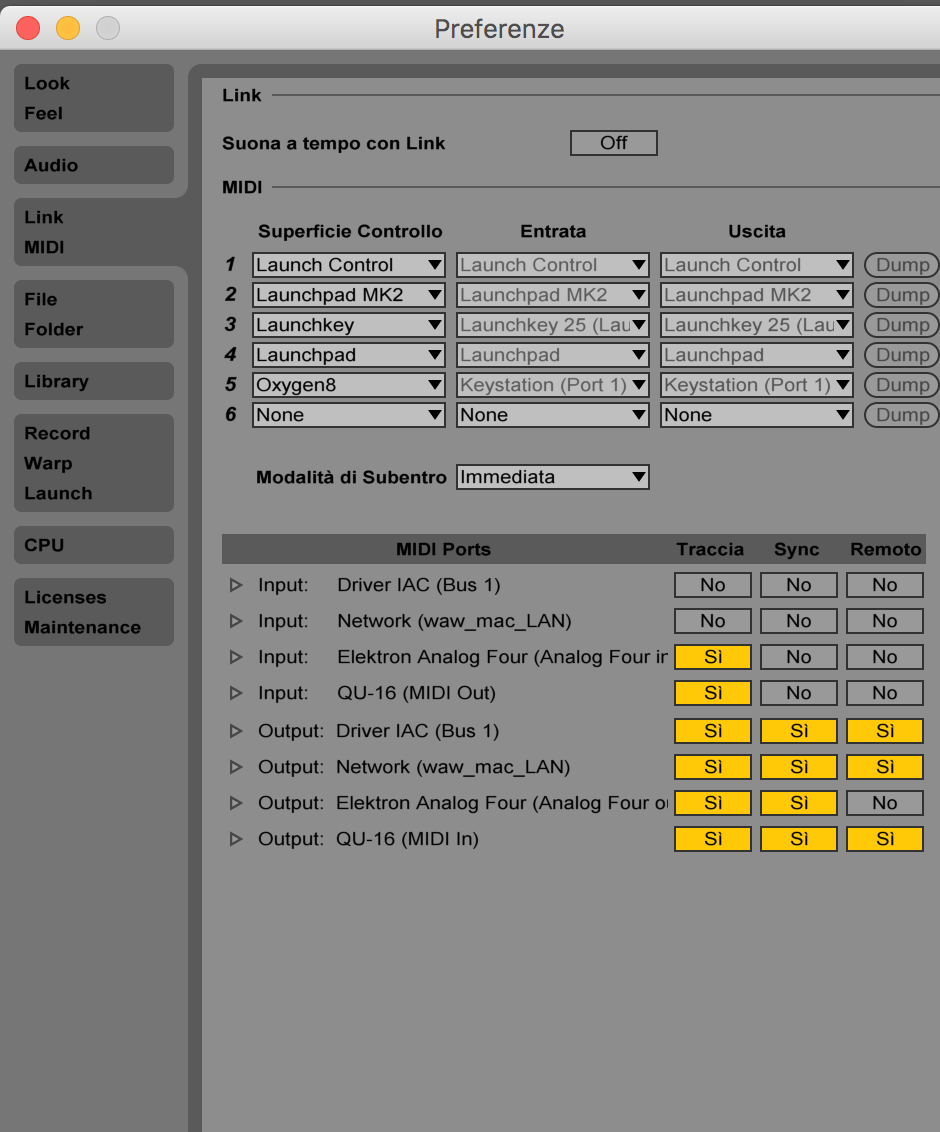
Task: Turn on Remoto for Output Elektron Analog Four
Action: pos(884,803)
